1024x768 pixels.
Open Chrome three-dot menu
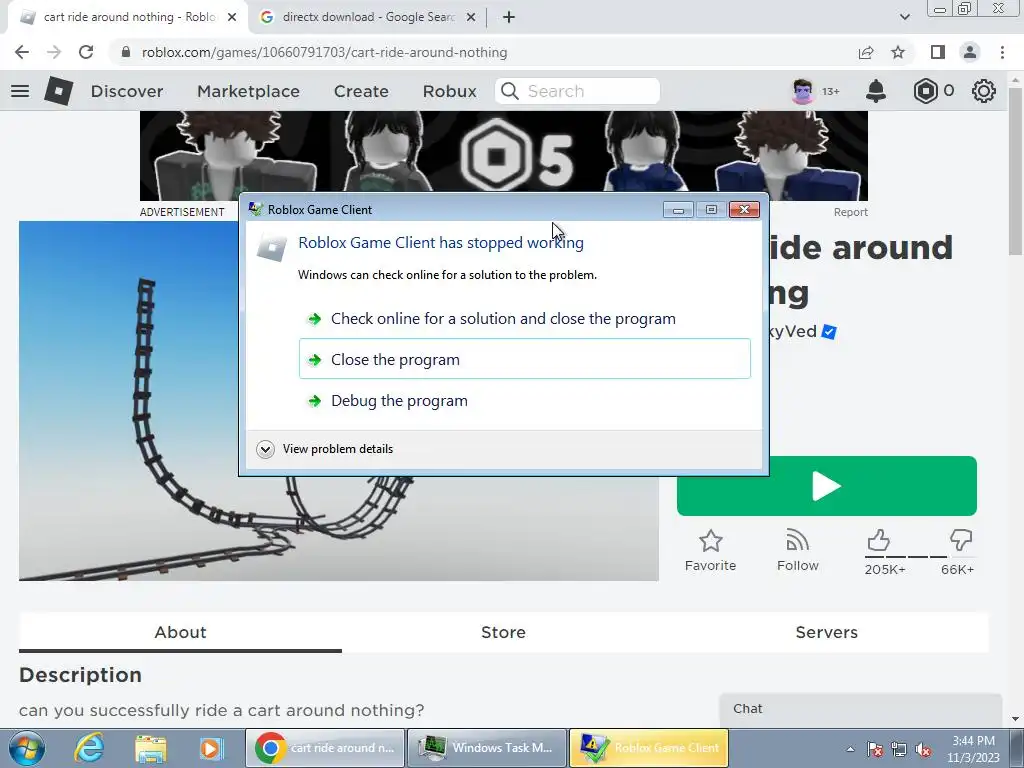click(x=1002, y=52)
